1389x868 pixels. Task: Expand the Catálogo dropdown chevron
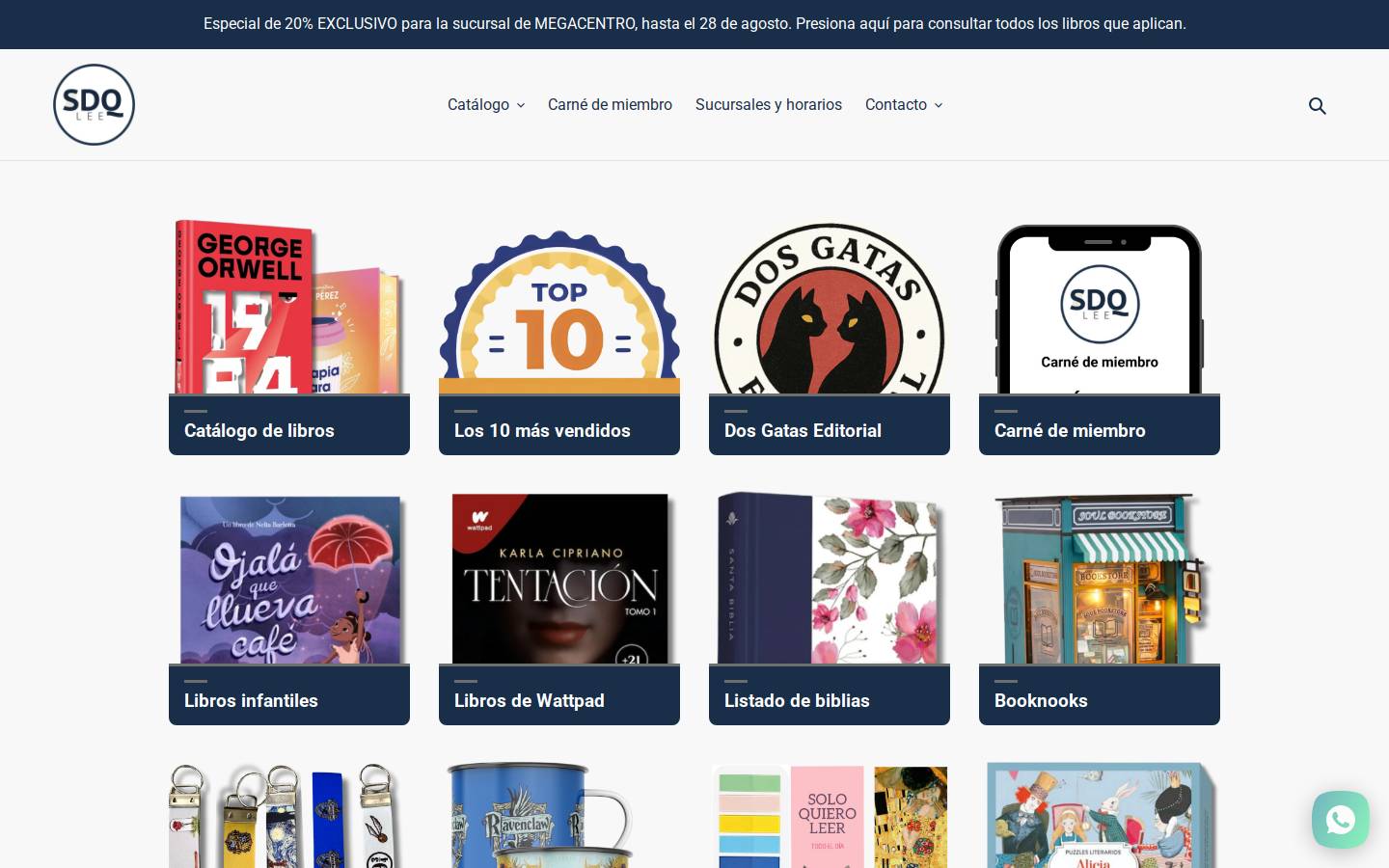521,105
